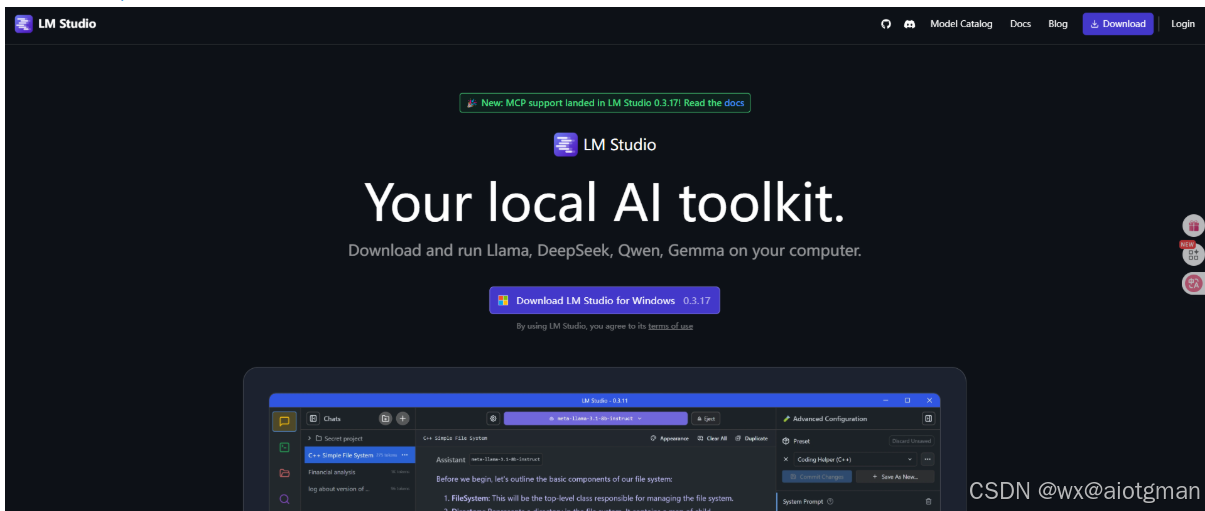Screen dimensions: 1205x511
Task: Click the System Prompt info question icon
Action: [830, 501]
